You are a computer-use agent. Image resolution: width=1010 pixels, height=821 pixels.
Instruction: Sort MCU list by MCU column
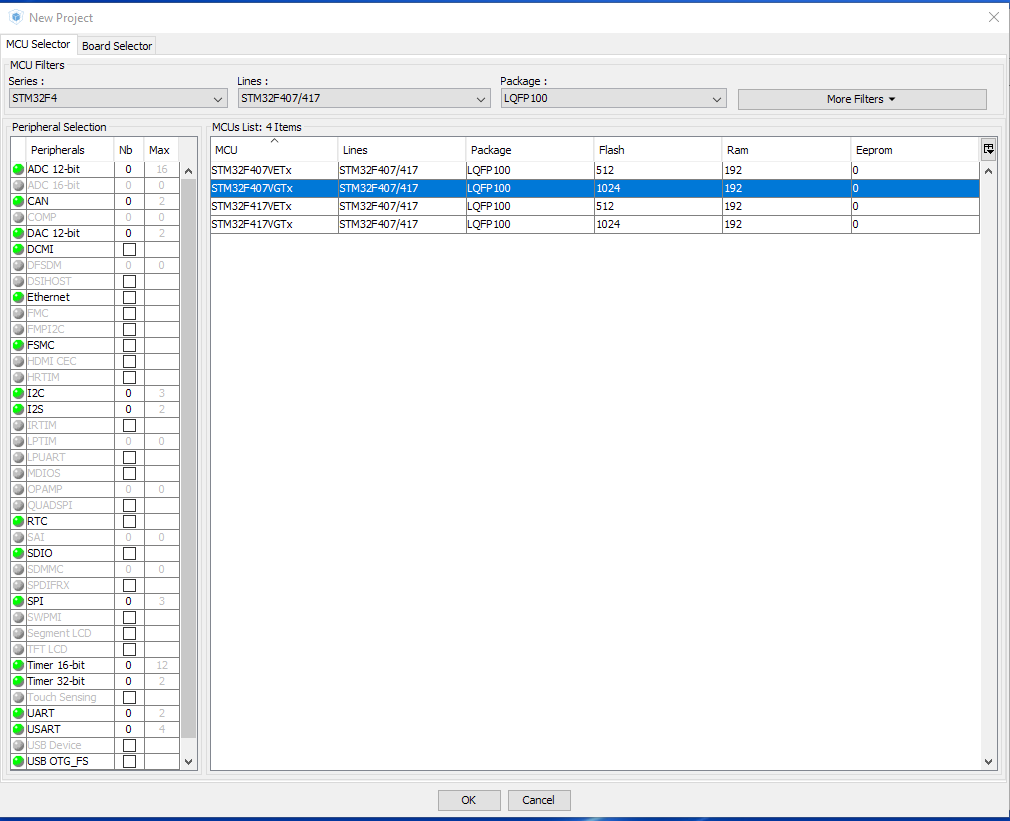pyautogui.click(x=274, y=150)
